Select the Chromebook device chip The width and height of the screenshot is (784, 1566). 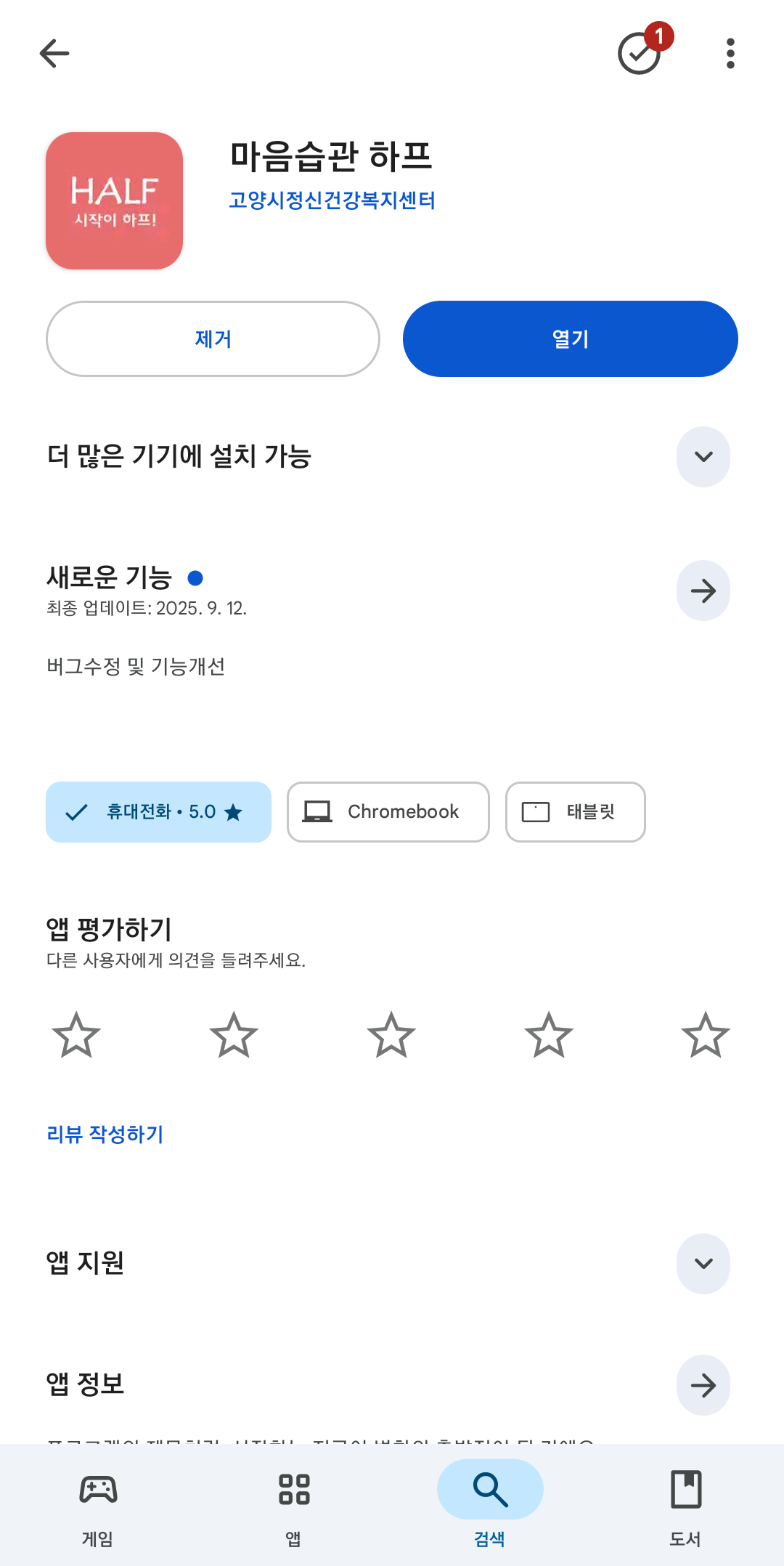point(388,812)
